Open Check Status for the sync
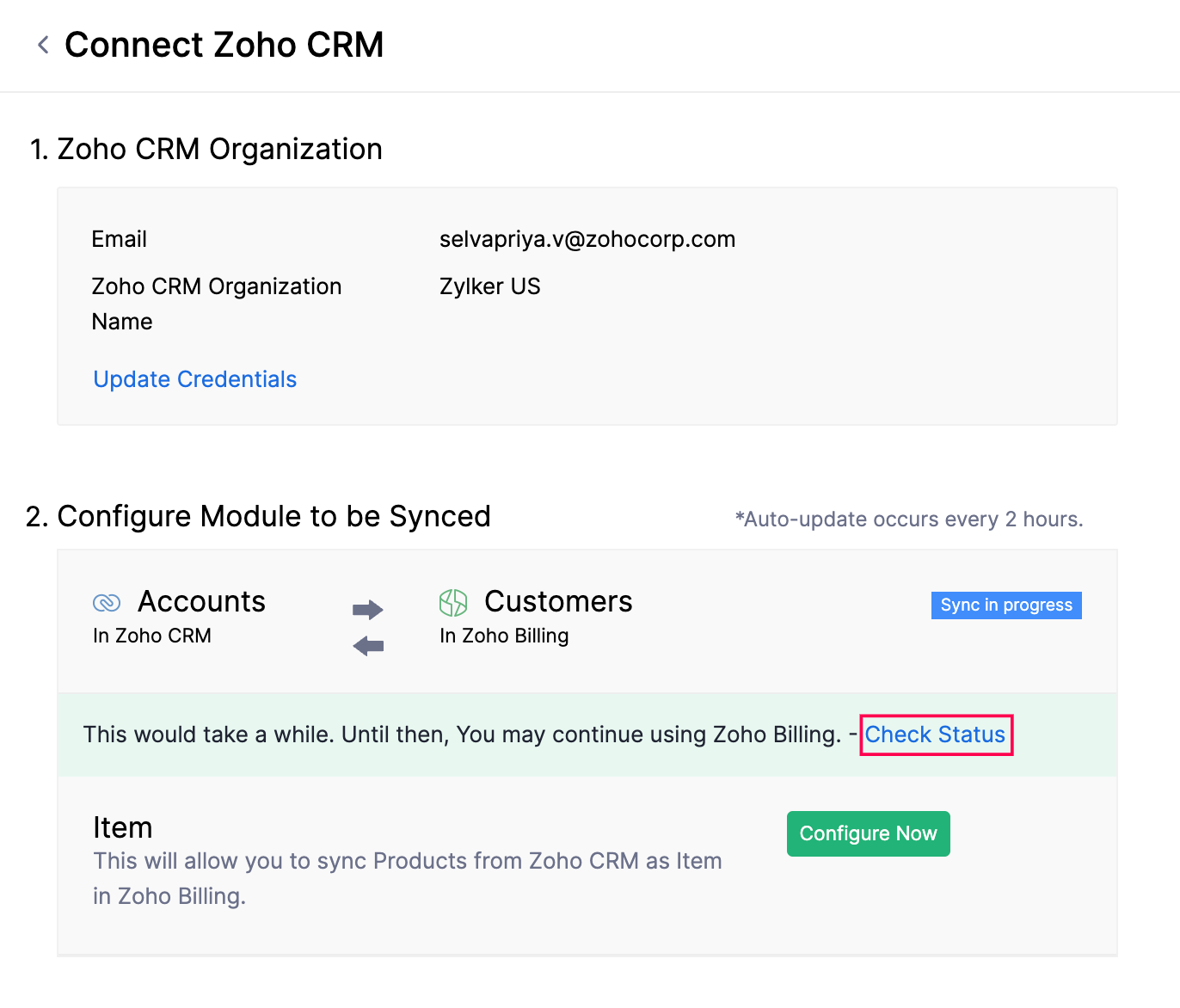Viewport: 1180px width, 1008px height. [935, 734]
